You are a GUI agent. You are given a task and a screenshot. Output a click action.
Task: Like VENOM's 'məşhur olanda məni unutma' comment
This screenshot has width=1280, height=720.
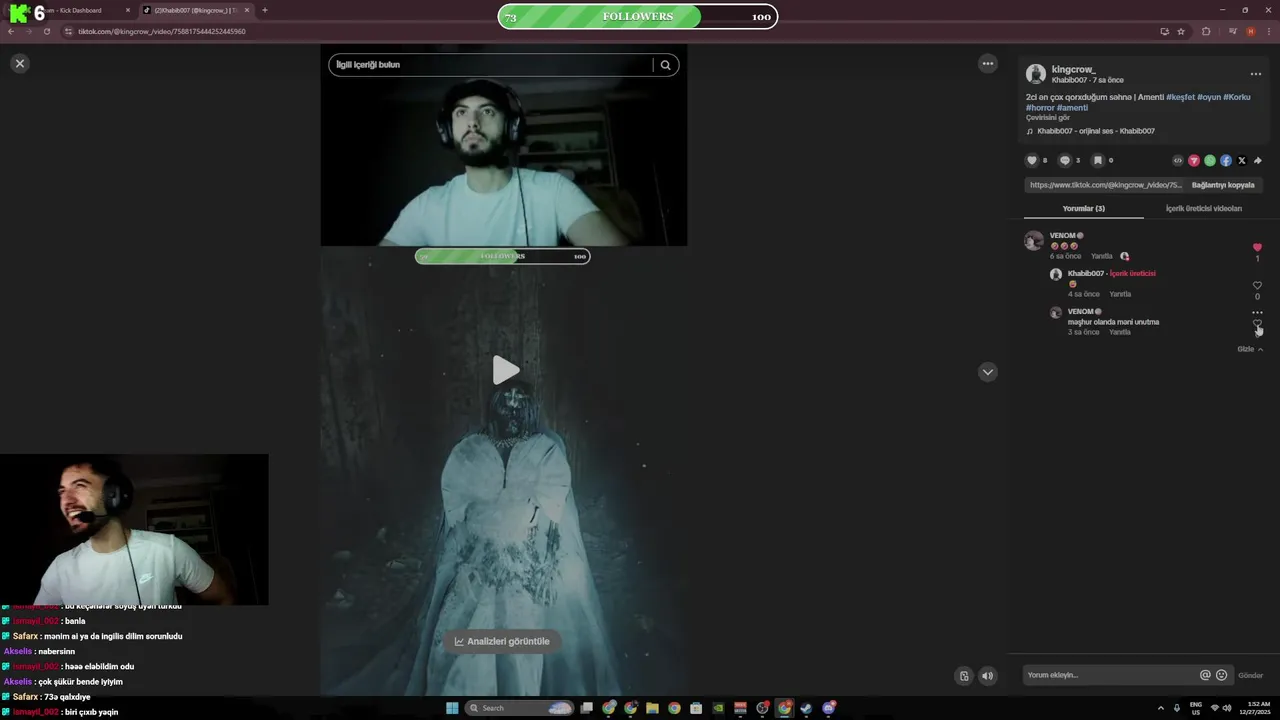pyautogui.click(x=1257, y=324)
